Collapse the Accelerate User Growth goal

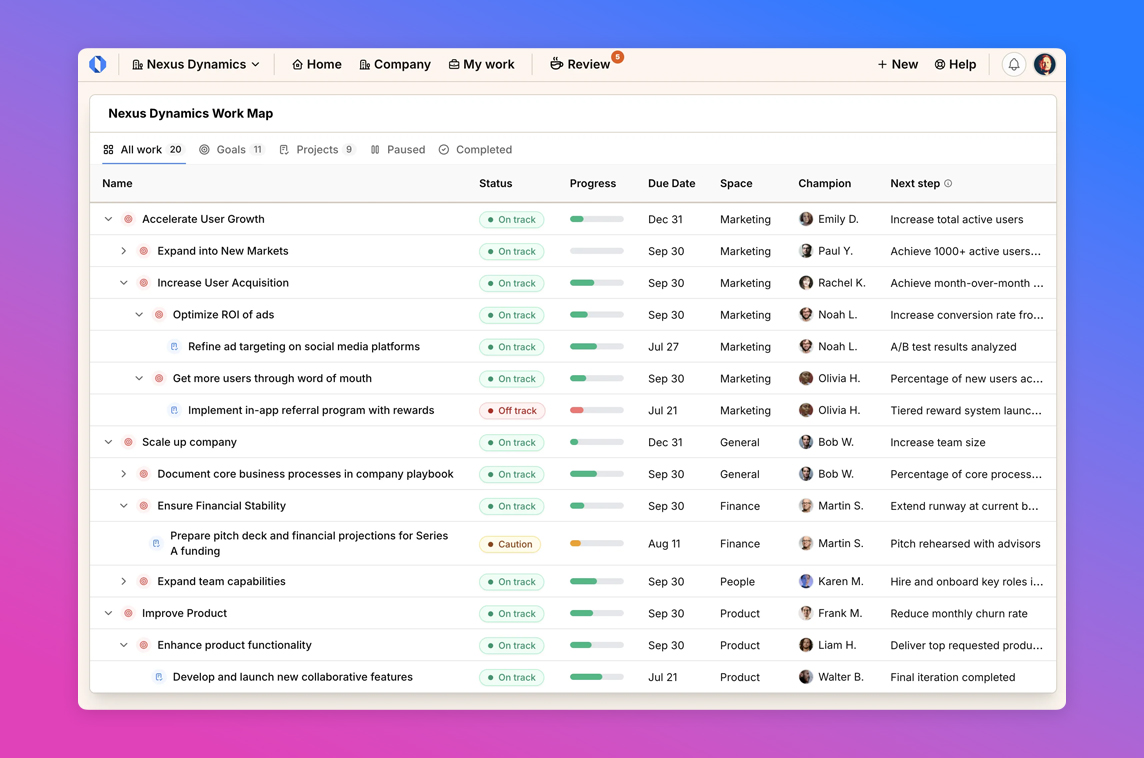(109, 219)
